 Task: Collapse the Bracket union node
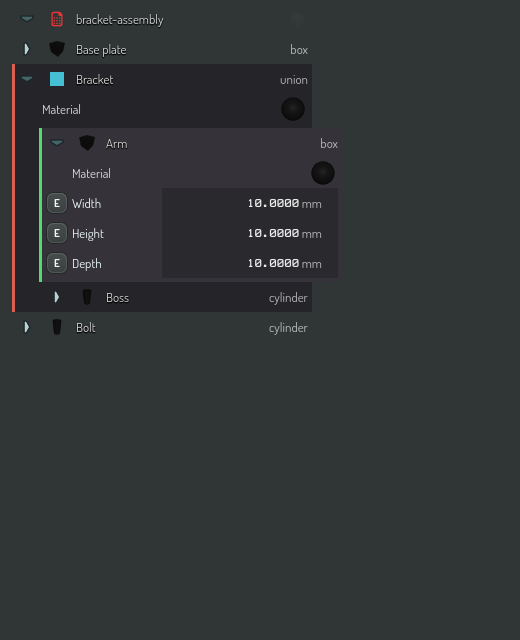pyautogui.click(x=27, y=79)
